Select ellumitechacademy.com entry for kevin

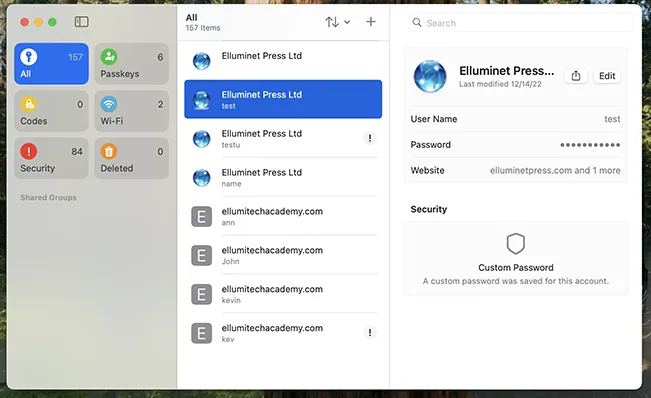(283, 294)
